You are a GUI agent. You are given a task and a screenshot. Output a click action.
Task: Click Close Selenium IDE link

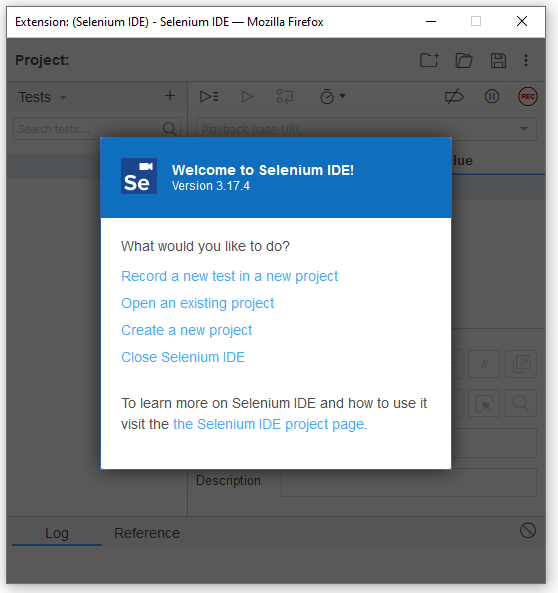pos(183,357)
